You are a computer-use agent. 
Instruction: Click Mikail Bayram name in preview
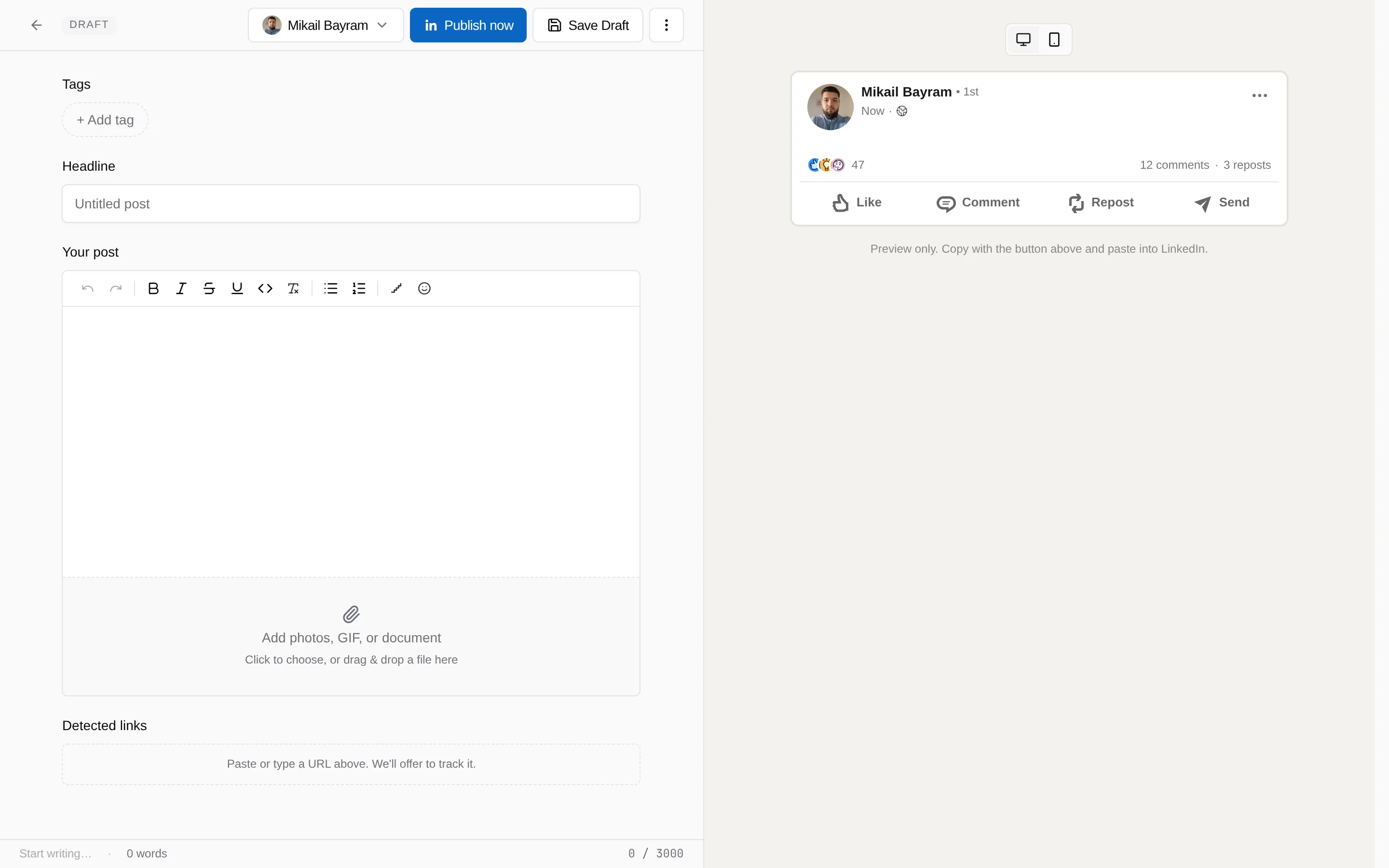(x=906, y=92)
